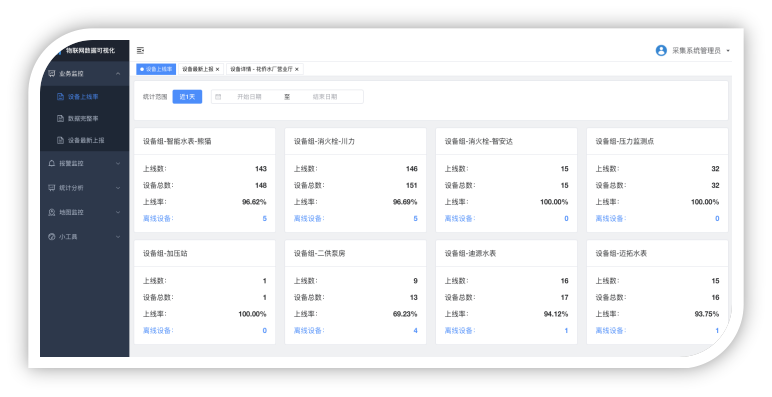Open 离线设备 link in 二供泵房 card
The width and height of the screenshot is (772, 397).
308,331
